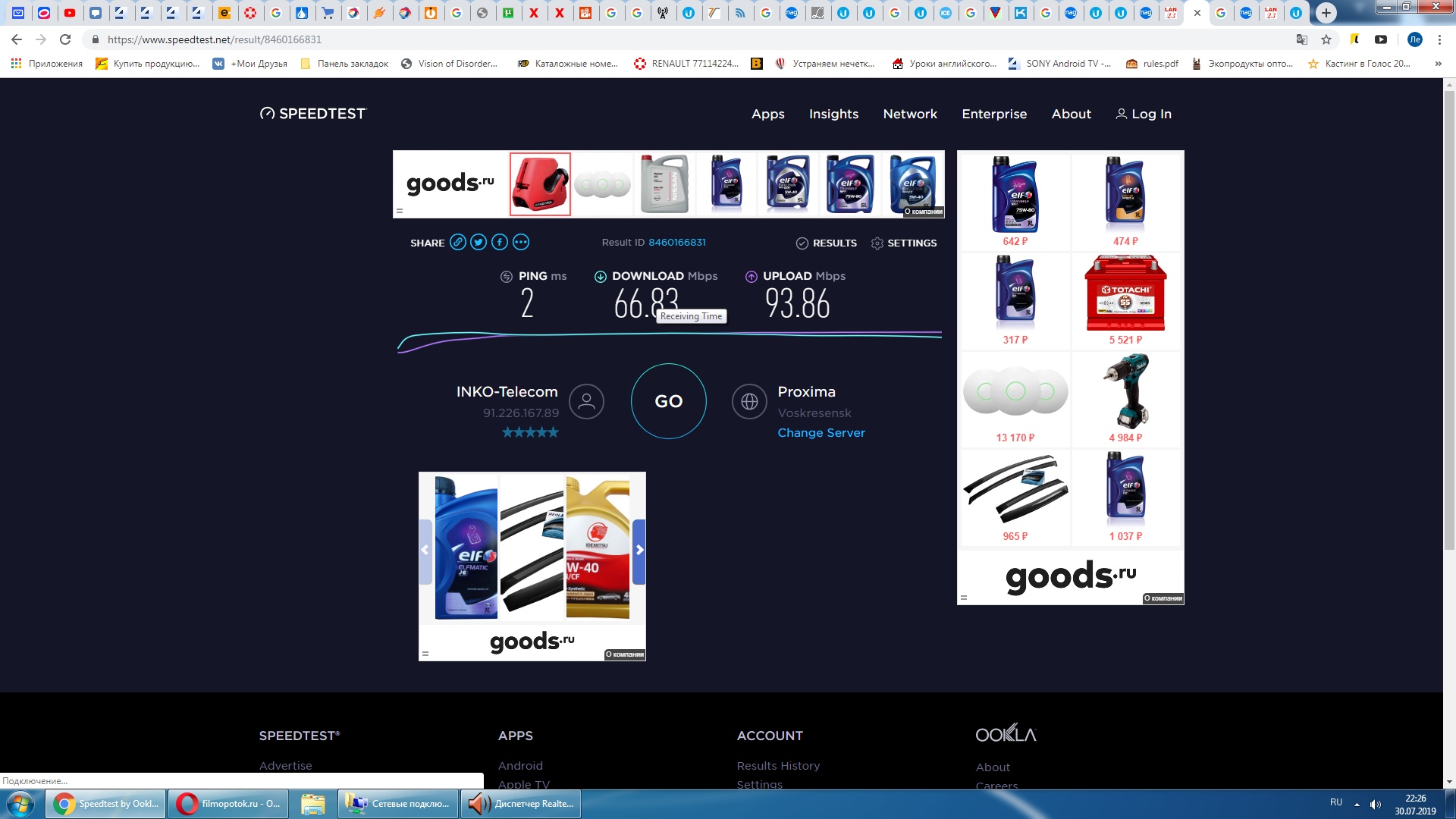Viewport: 1456px width, 819px height.
Task: Open more share options ellipsis icon
Action: (521, 243)
